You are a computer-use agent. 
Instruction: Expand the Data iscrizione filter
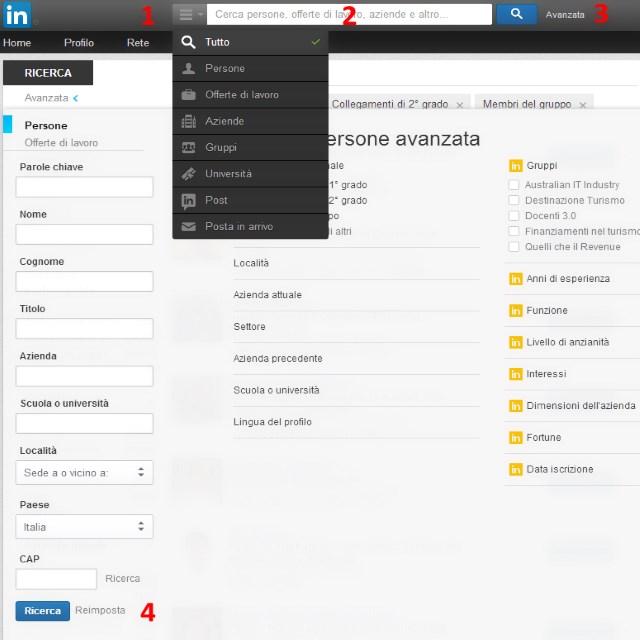560,469
